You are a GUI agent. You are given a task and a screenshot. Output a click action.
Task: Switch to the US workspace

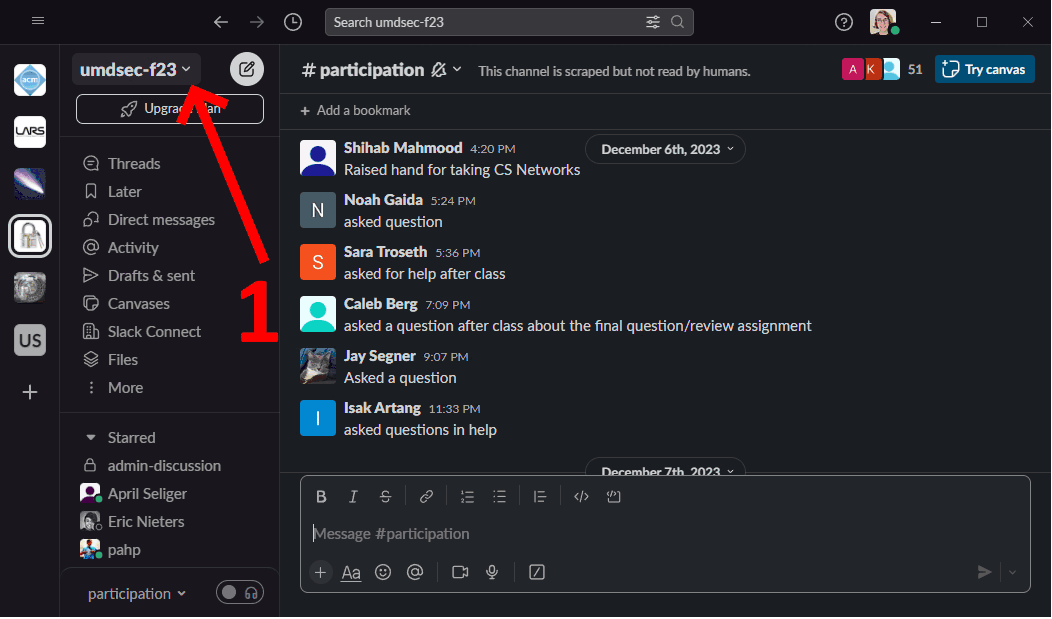pyautogui.click(x=30, y=340)
